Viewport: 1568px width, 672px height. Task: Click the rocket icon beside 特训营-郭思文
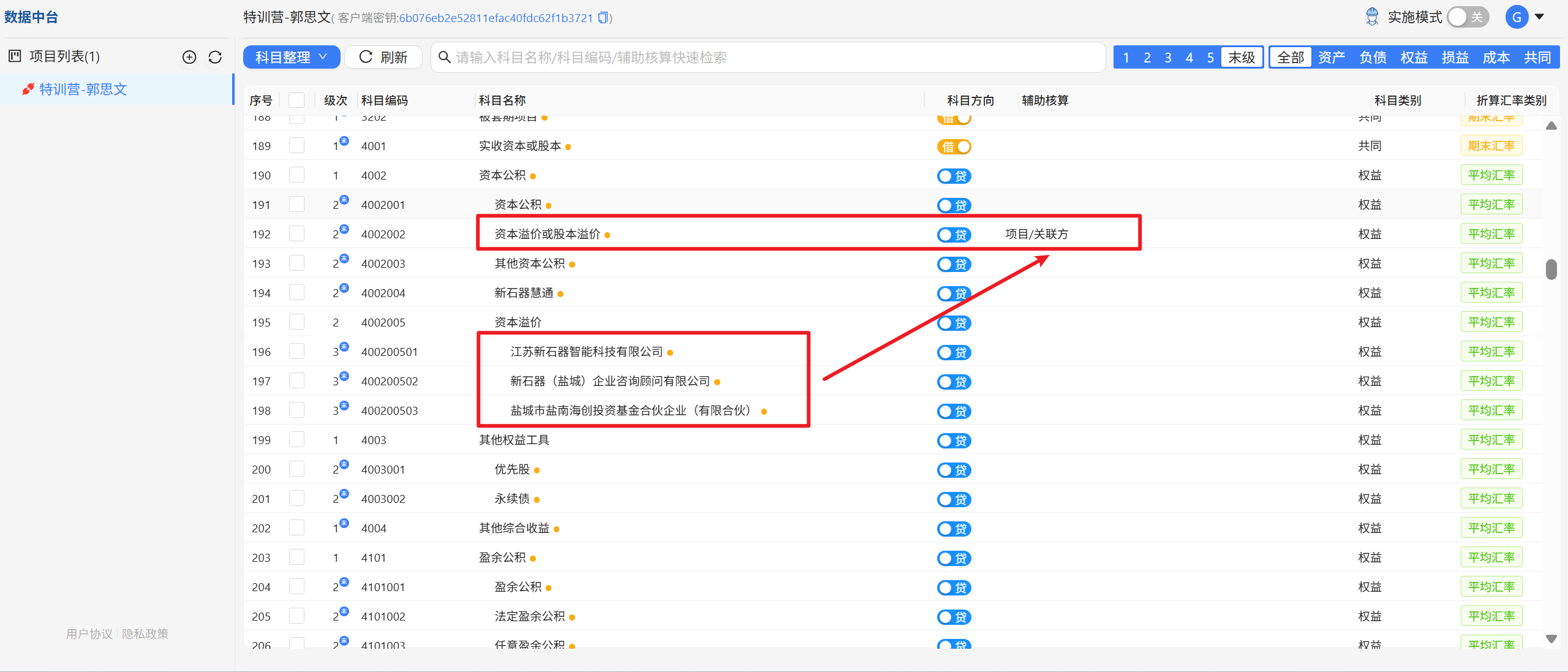click(28, 89)
